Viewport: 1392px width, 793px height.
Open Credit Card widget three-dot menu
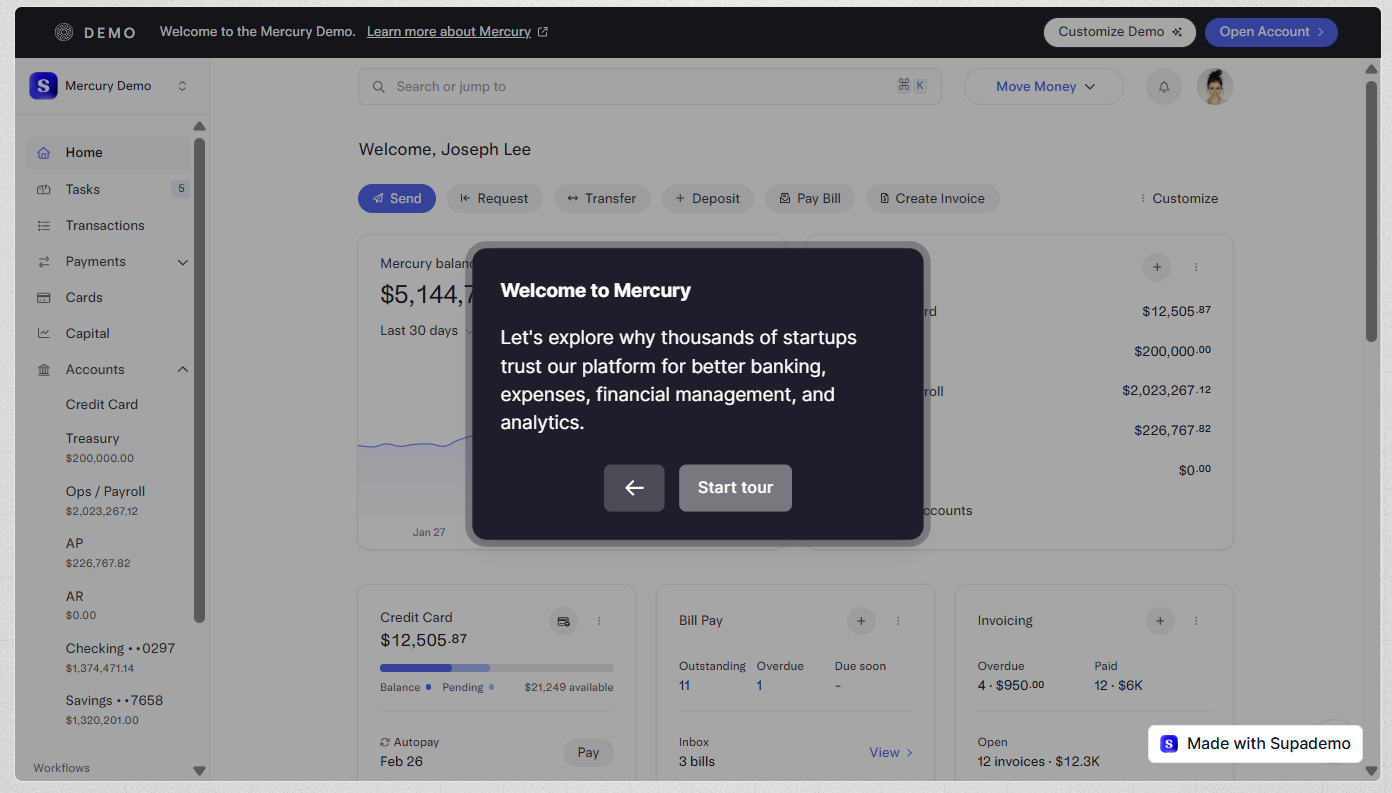(599, 621)
